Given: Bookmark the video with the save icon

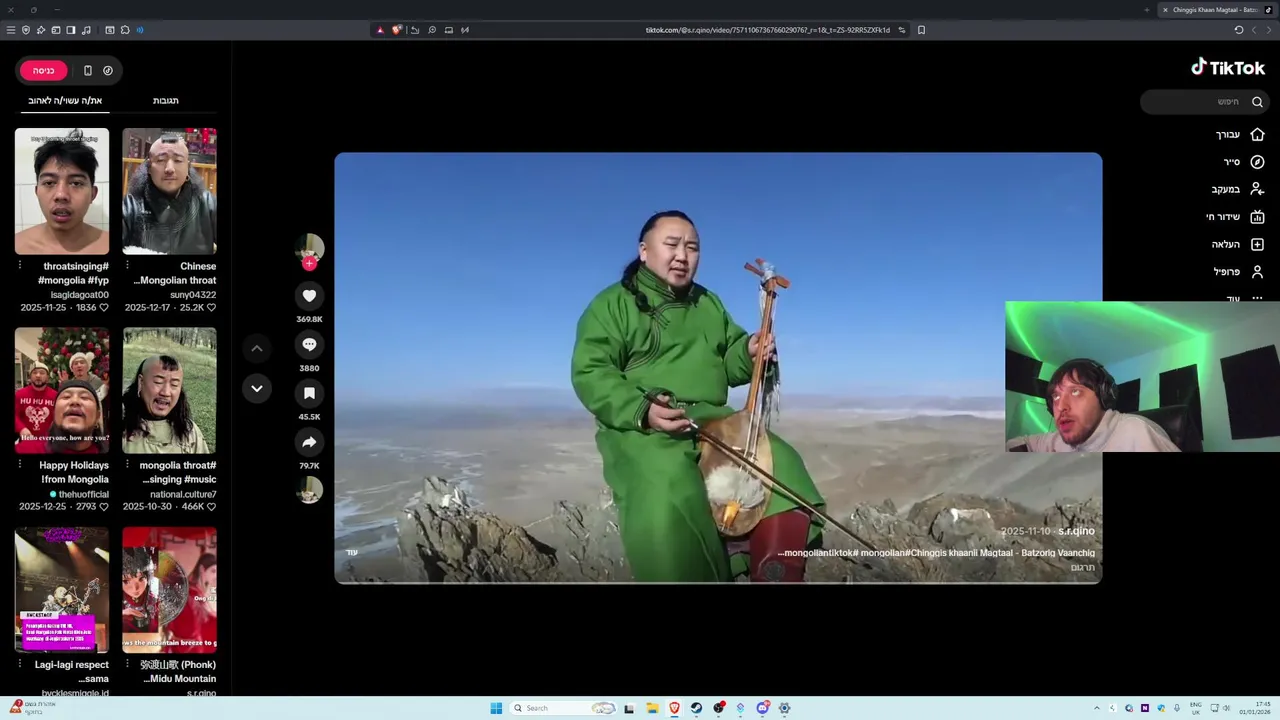Looking at the screenshot, I should click(x=309, y=393).
